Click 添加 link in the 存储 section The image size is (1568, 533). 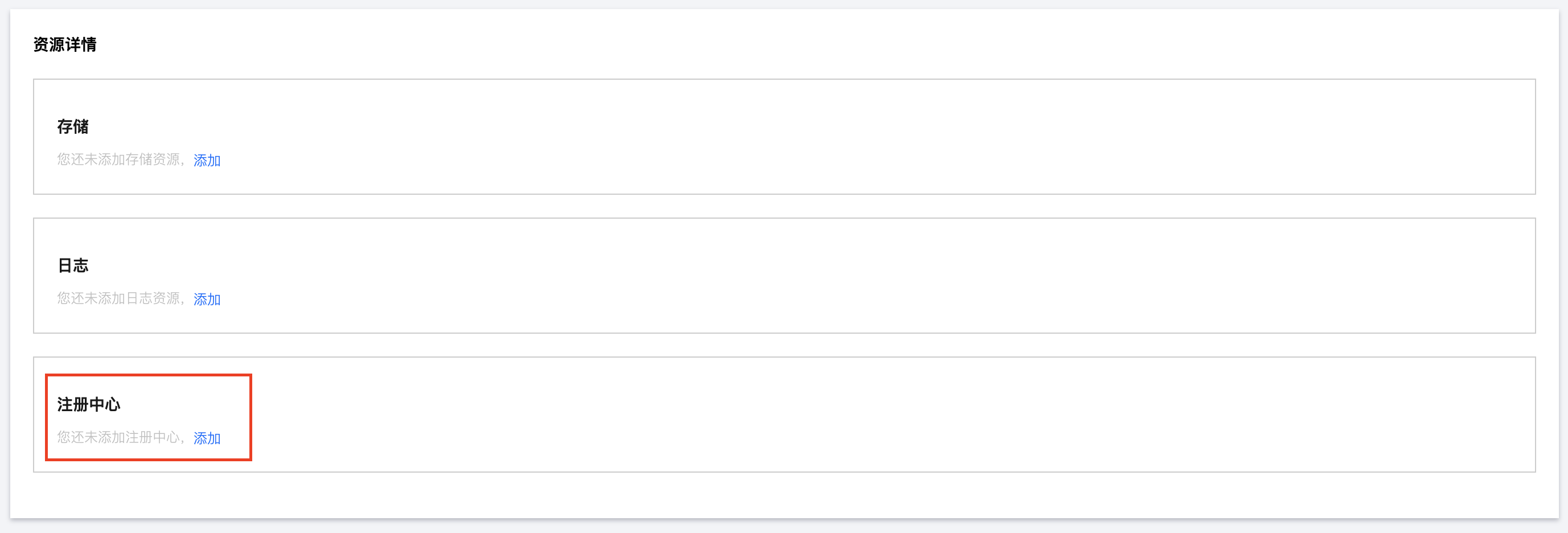207,160
